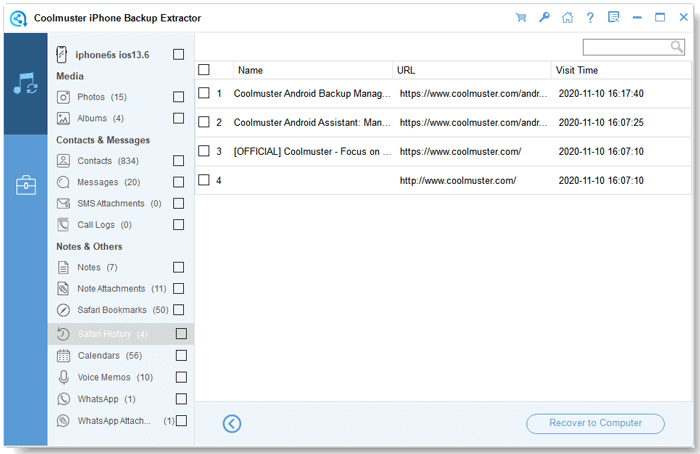Select Messages (20) in sidebar
Image resolution: width=700 pixels, height=454 pixels.
108,182
